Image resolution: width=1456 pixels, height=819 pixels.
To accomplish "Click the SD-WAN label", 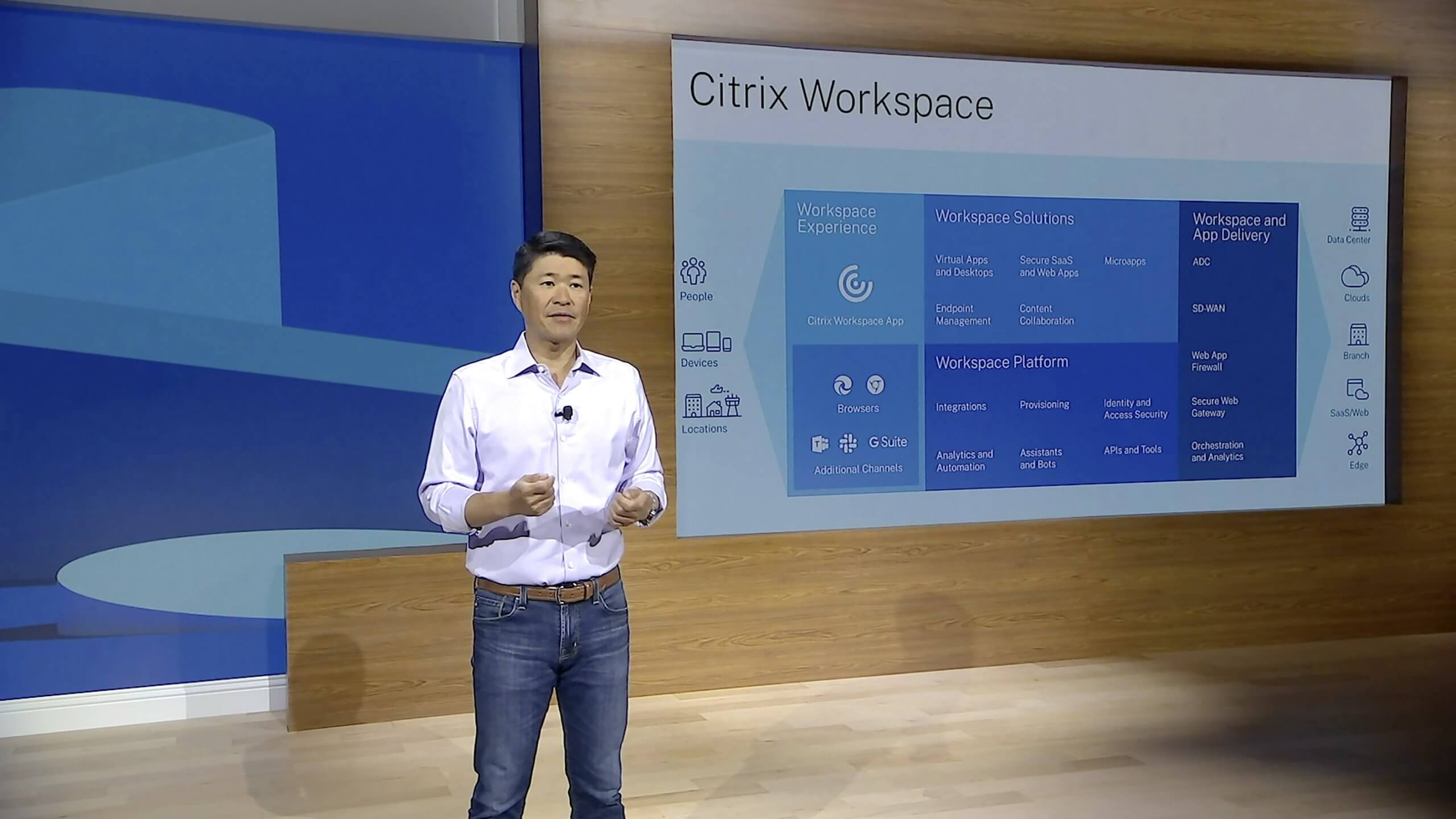I will tap(1208, 309).
